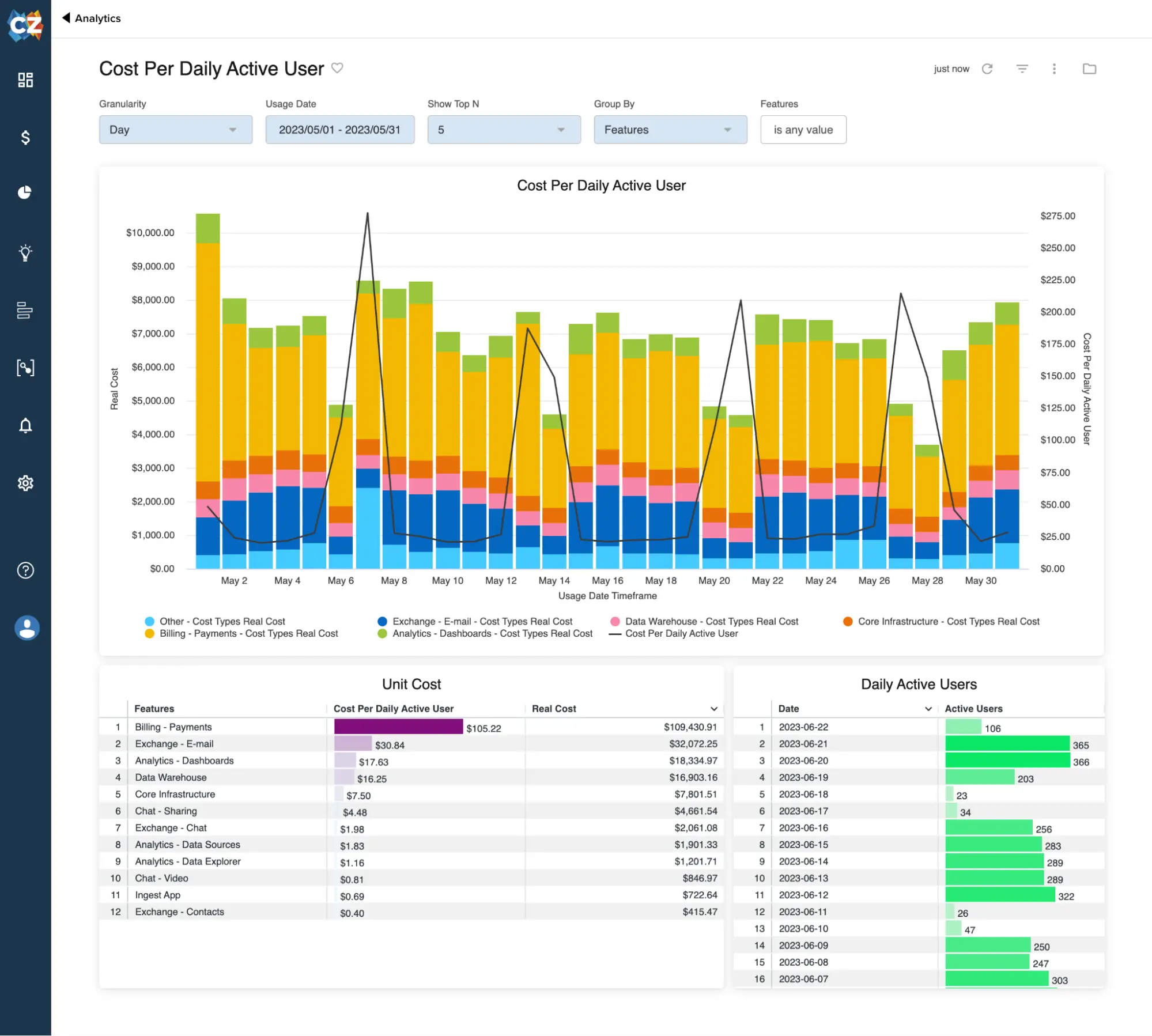Toggle Billing Payments legend entry
The width and height of the screenshot is (1152, 1036).
[241, 633]
